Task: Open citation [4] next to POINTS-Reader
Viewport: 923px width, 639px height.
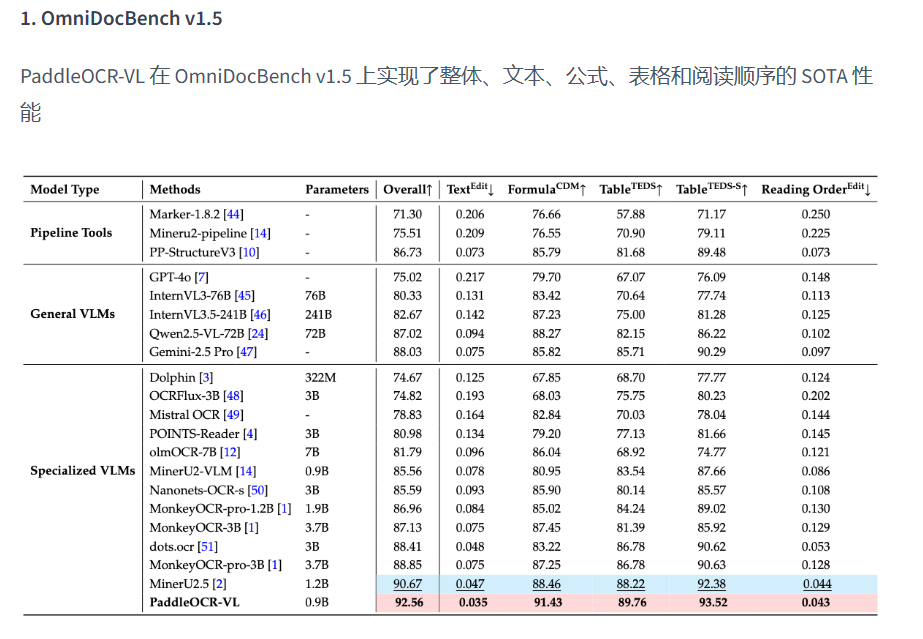Action: tap(250, 434)
